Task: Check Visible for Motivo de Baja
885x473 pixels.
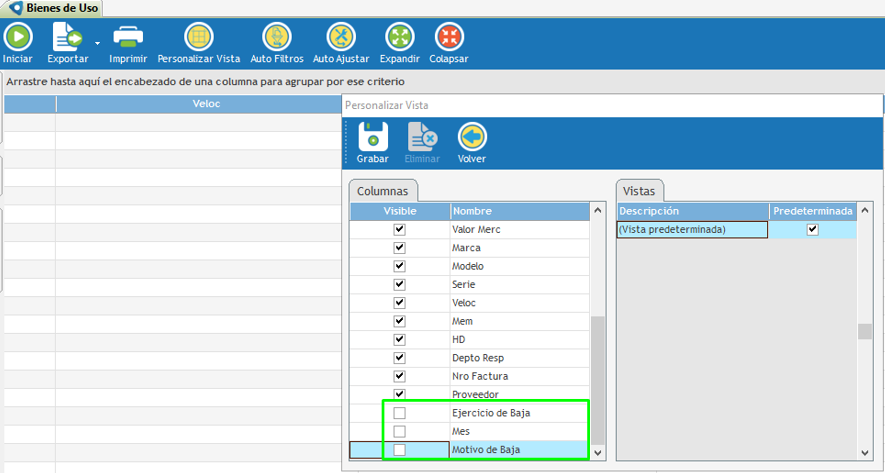Action: (x=400, y=450)
